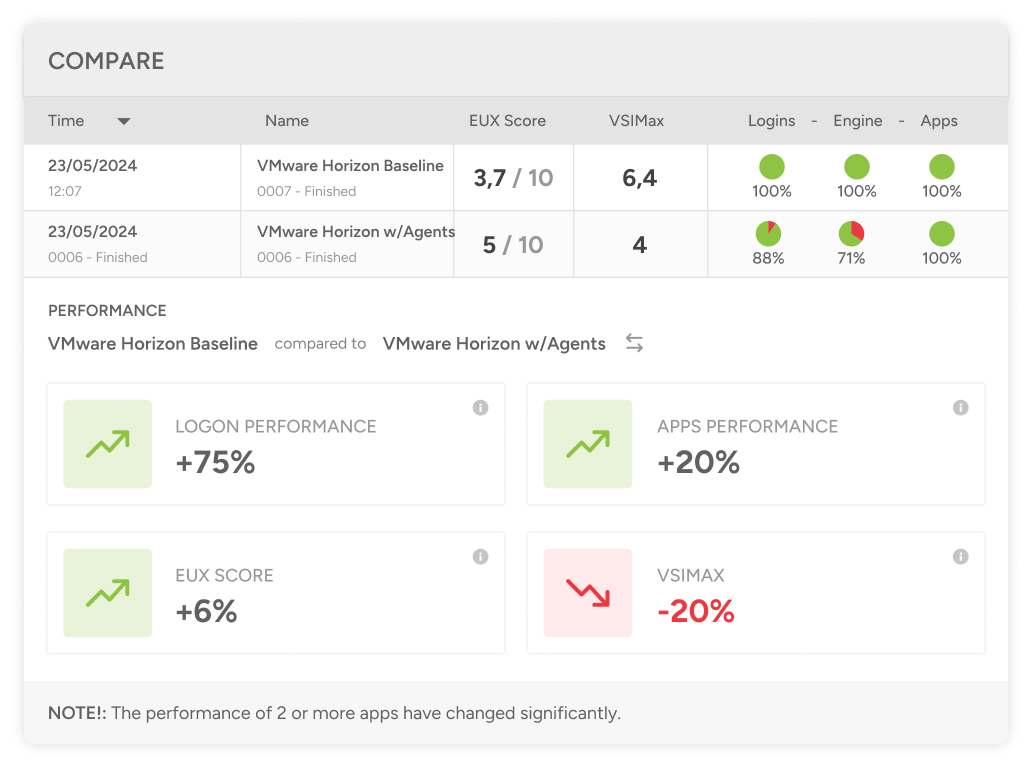Click the NOTE about apps performance change
Viewport: 1024px width, 768px height.
tap(334, 712)
